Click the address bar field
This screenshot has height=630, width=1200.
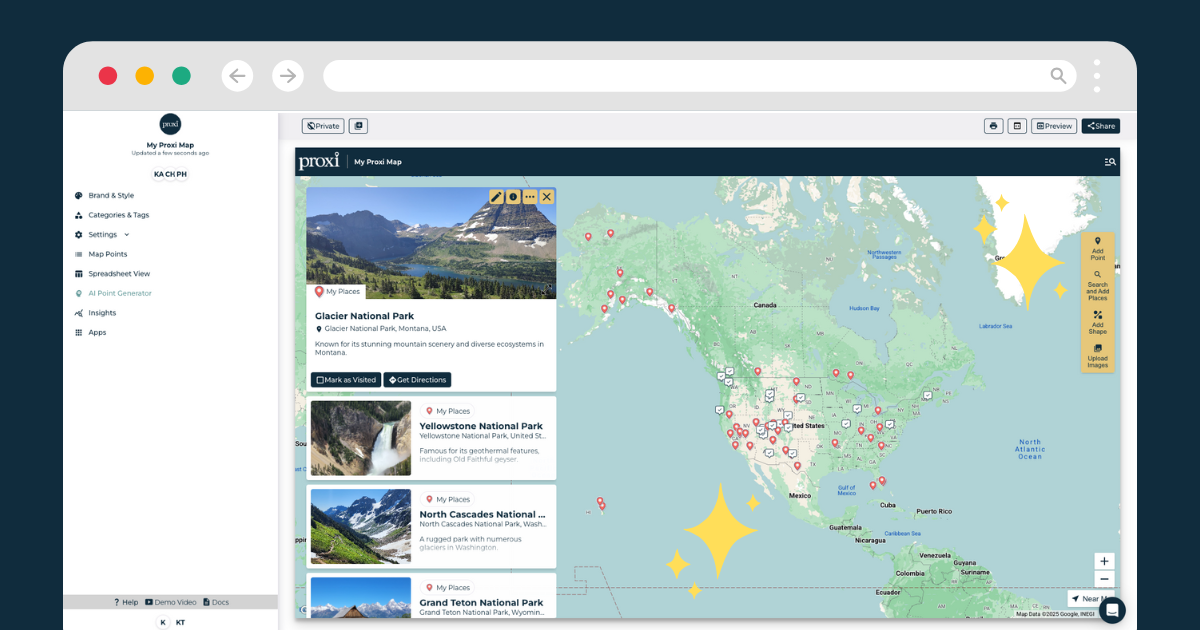tap(700, 76)
